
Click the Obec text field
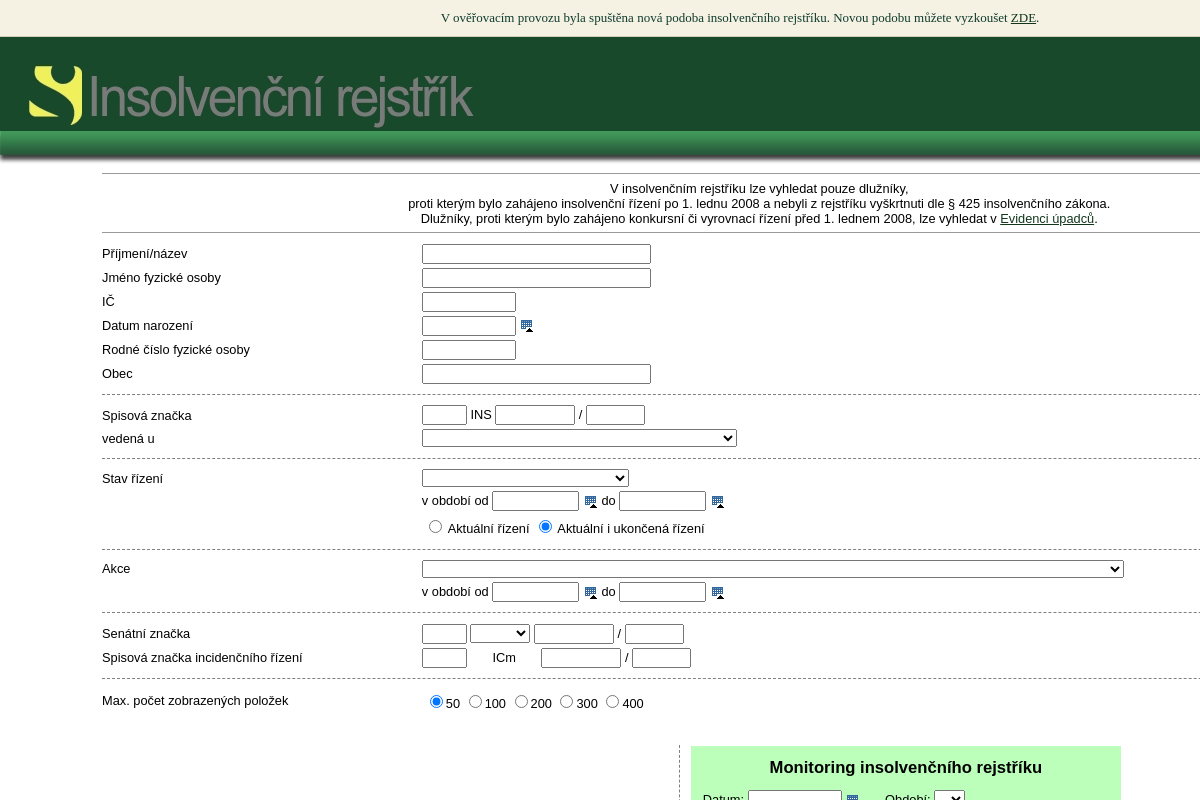(536, 374)
